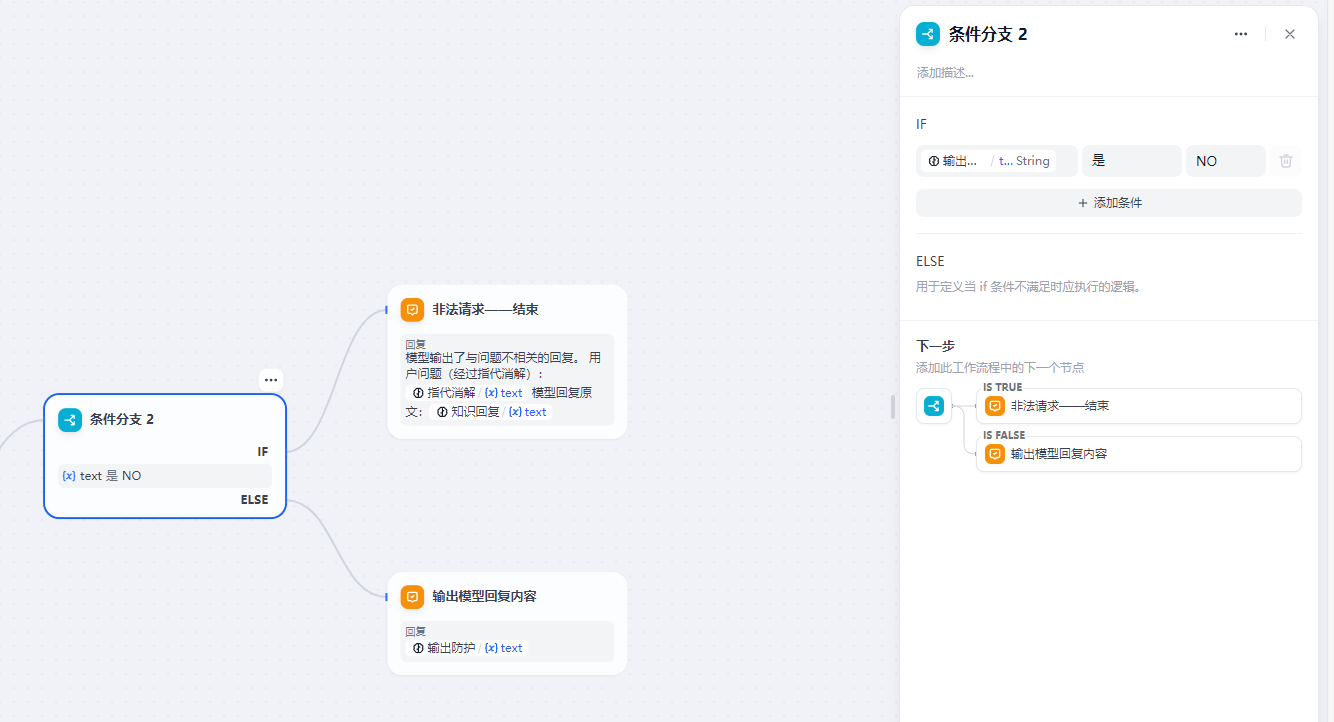Image resolution: width=1334 pixels, height=722 pixels.
Task: Open the three-dot menu above 条件分支 2 node
Action: pyautogui.click(x=271, y=380)
